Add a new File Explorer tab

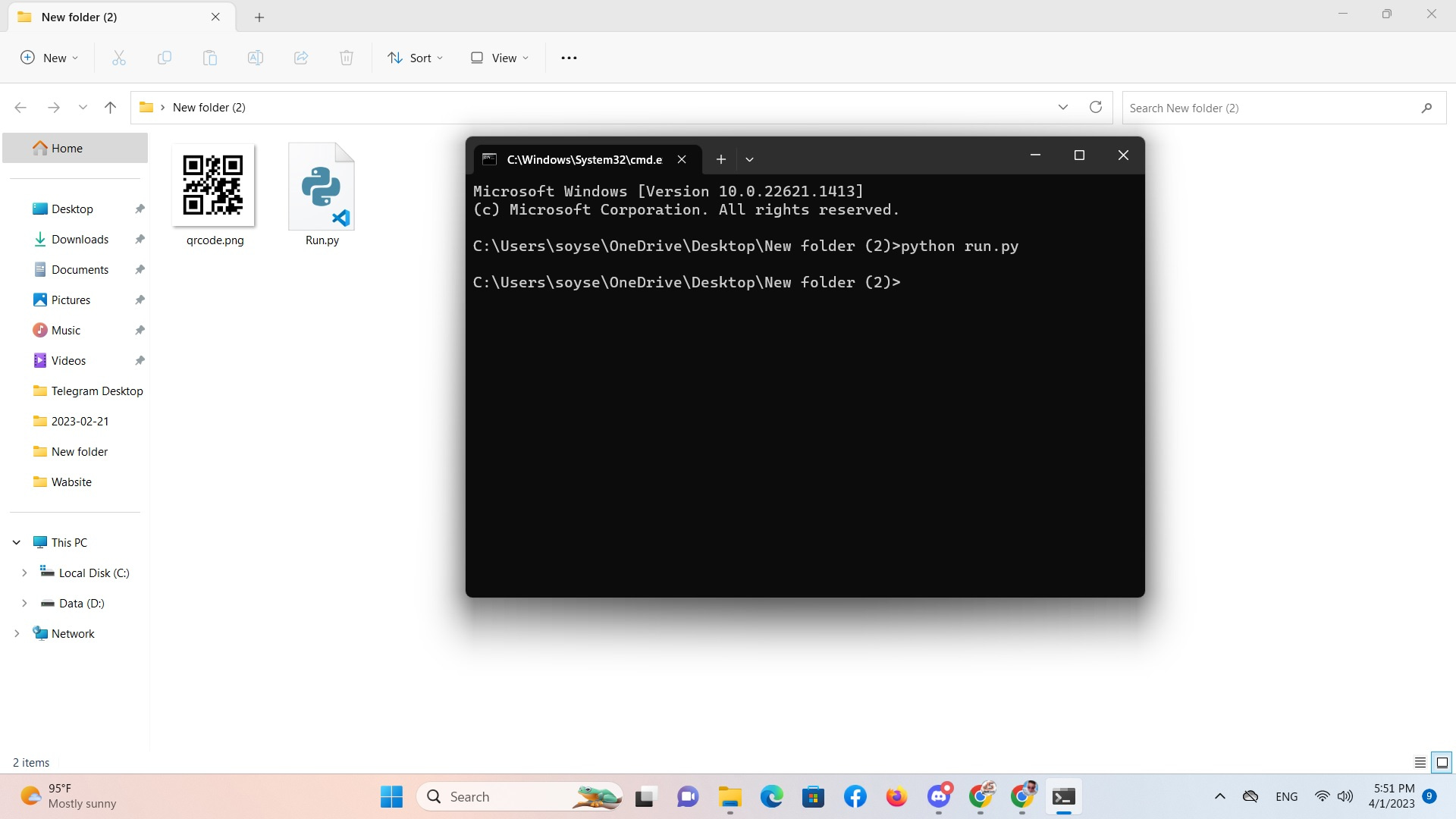pos(259,17)
